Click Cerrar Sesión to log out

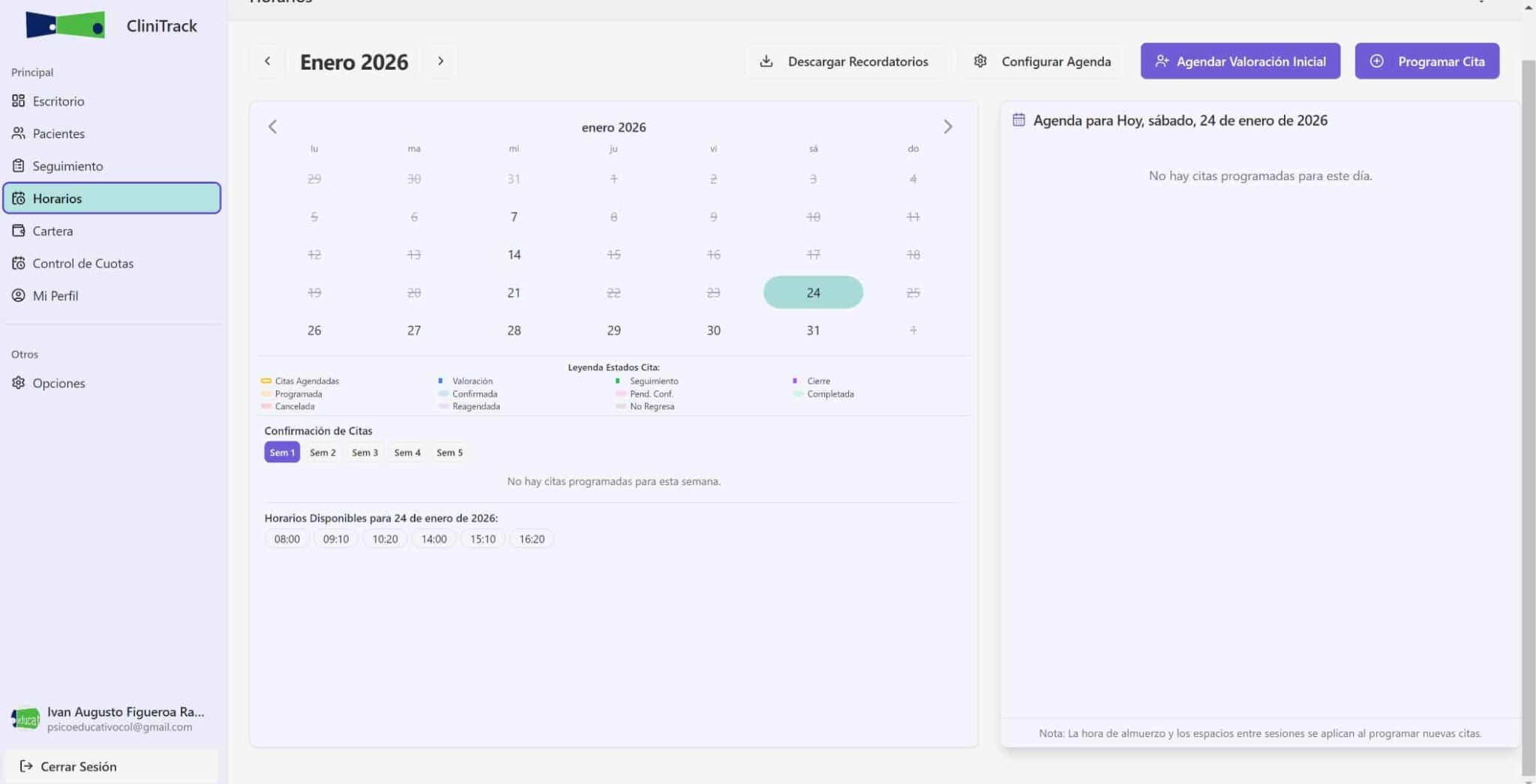[x=78, y=766]
